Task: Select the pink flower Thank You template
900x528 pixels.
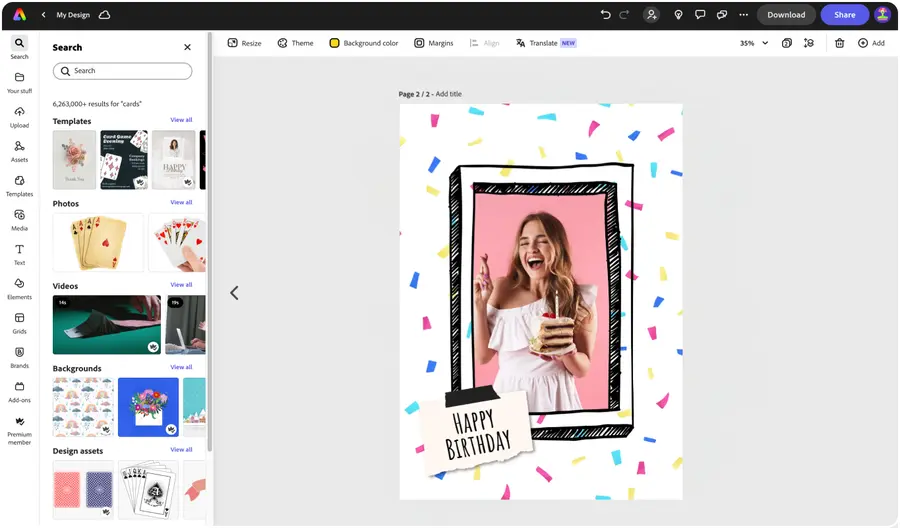Action: [74, 160]
